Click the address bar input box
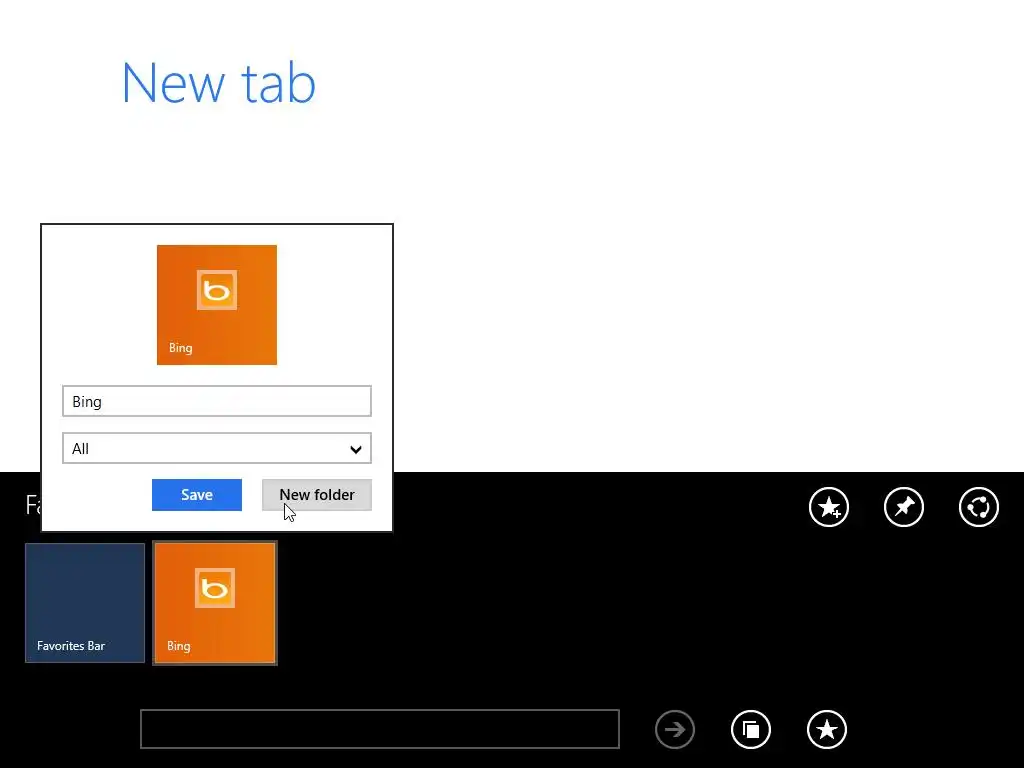 [380, 729]
